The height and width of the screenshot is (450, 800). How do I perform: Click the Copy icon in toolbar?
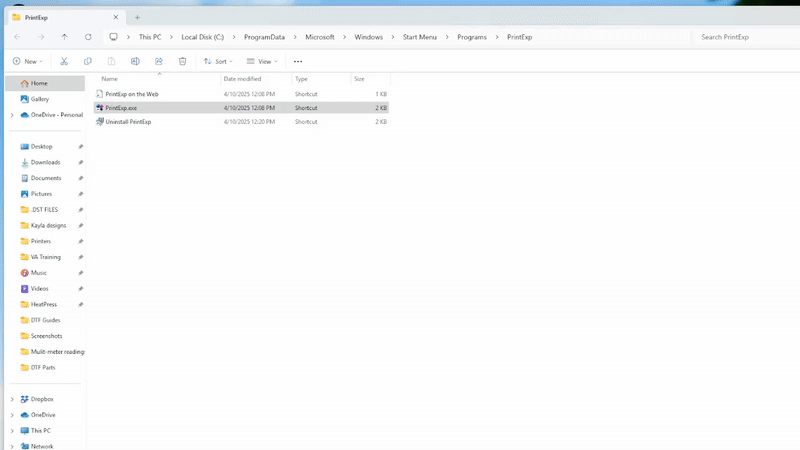click(88, 61)
